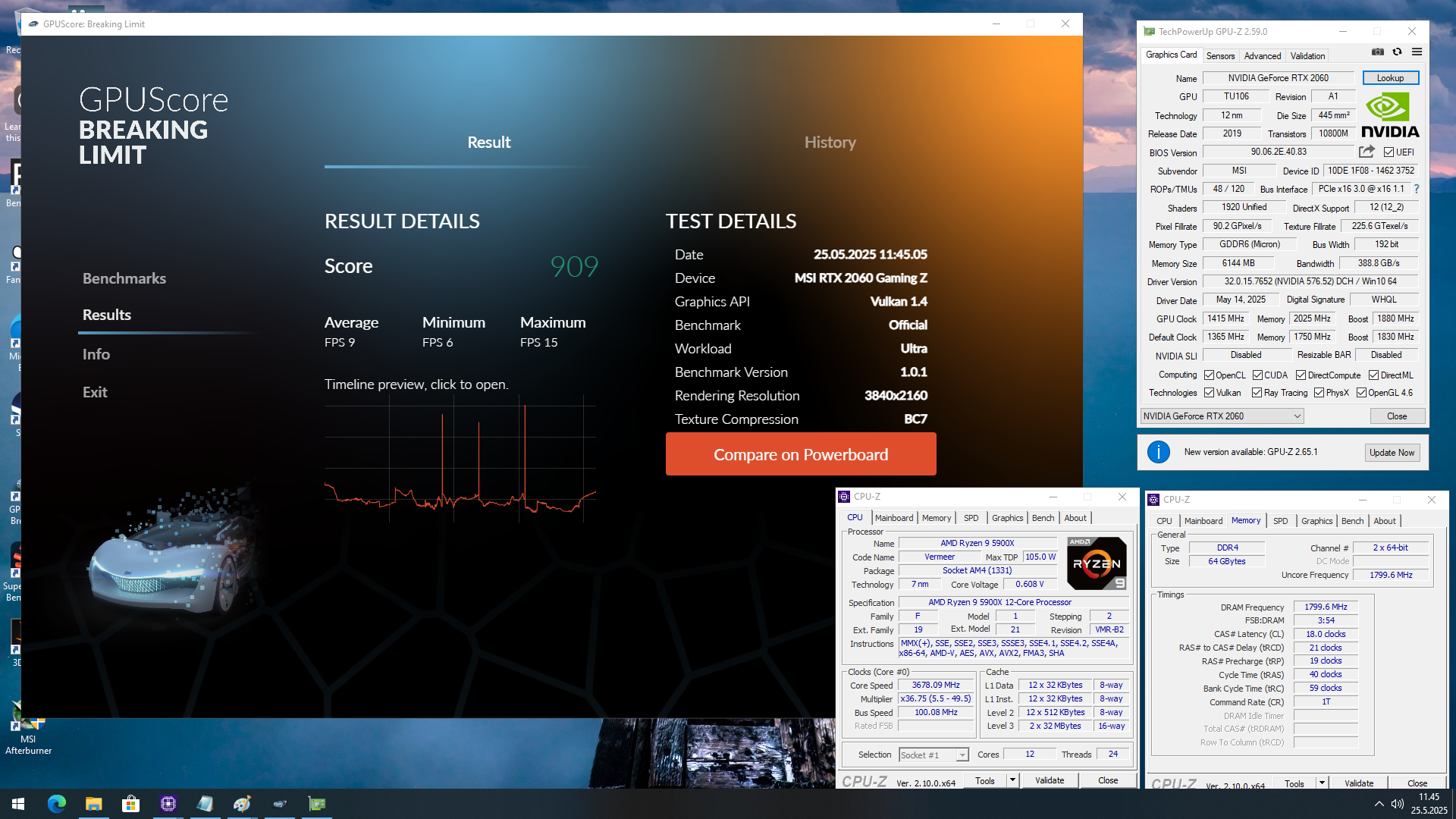Switch to the Sensors tab in GPU-Z
The width and height of the screenshot is (1456, 819).
point(1220,55)
